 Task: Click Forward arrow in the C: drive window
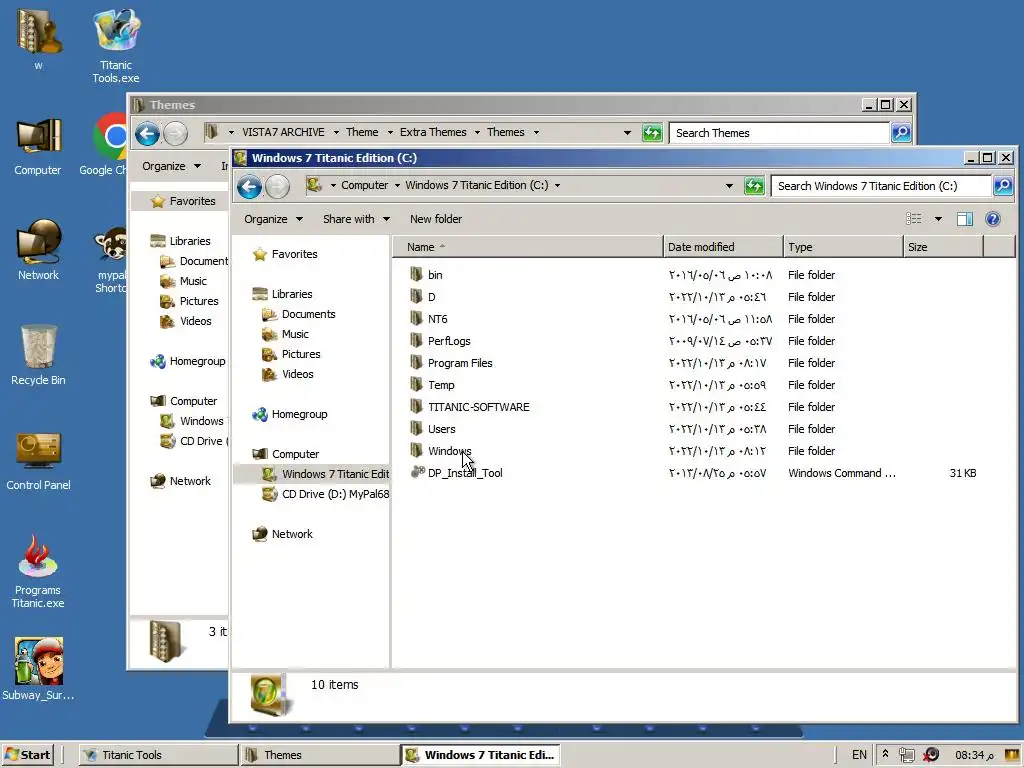pos(277,187)
